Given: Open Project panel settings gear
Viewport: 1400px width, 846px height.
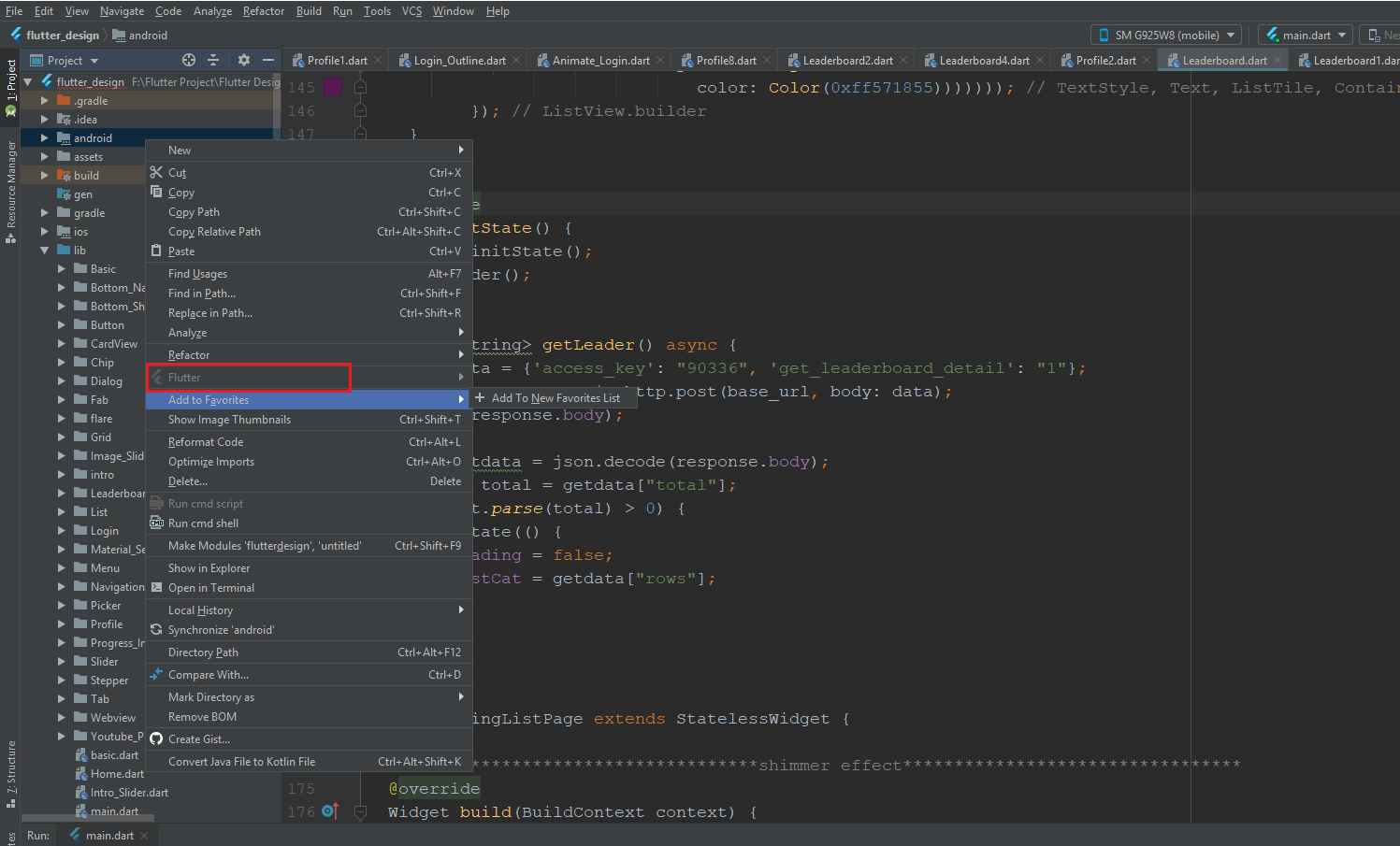Looking at the screenshot, I should coord(244,60).
